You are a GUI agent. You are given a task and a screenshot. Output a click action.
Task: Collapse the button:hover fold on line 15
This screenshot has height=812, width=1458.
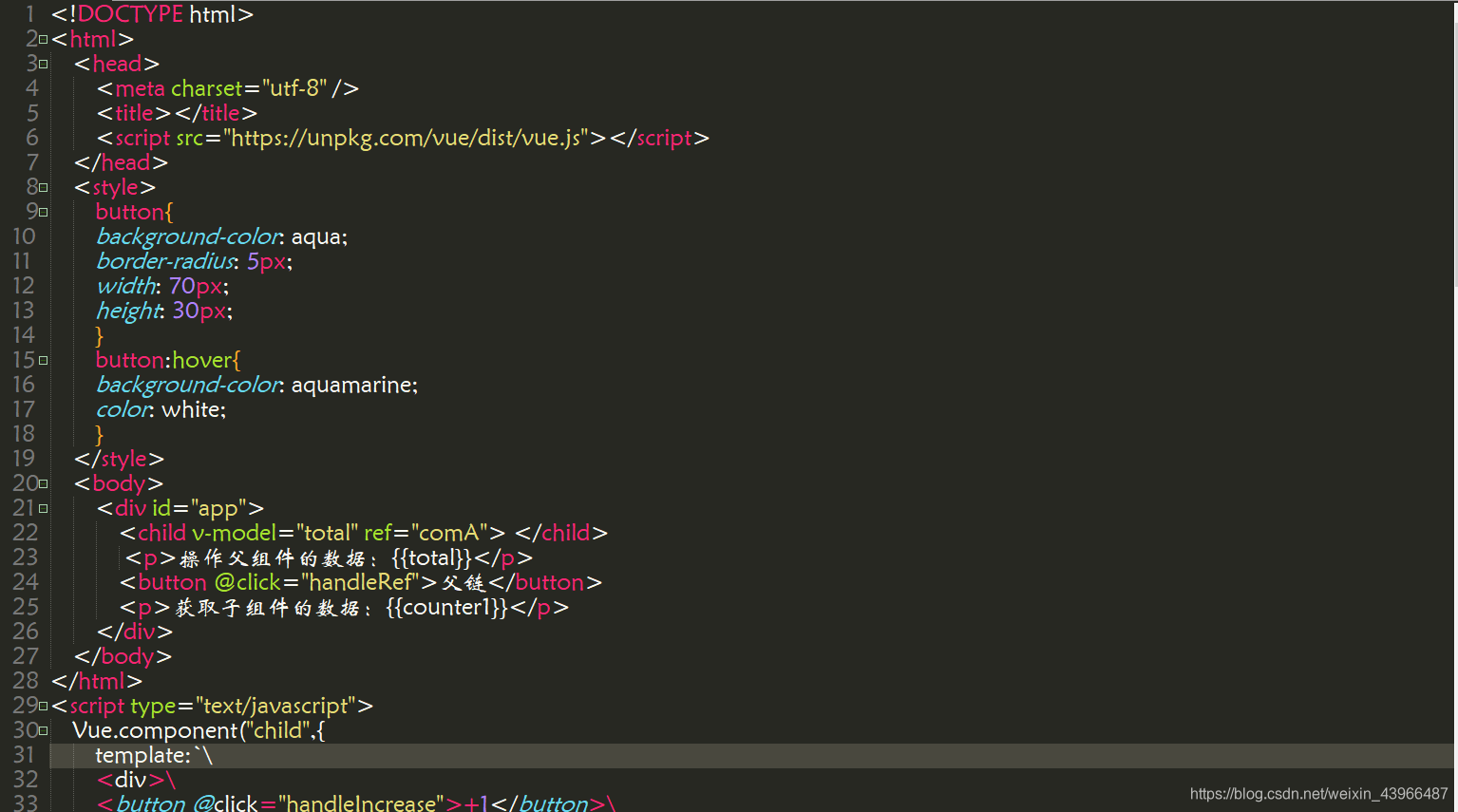(43, 361)
